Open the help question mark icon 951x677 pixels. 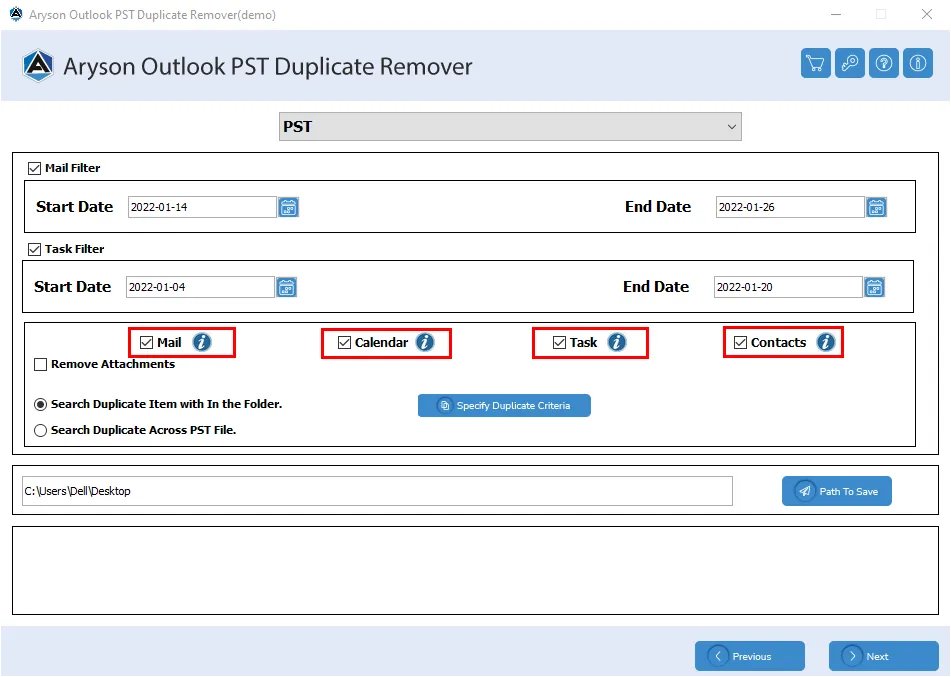pos(884,63)
